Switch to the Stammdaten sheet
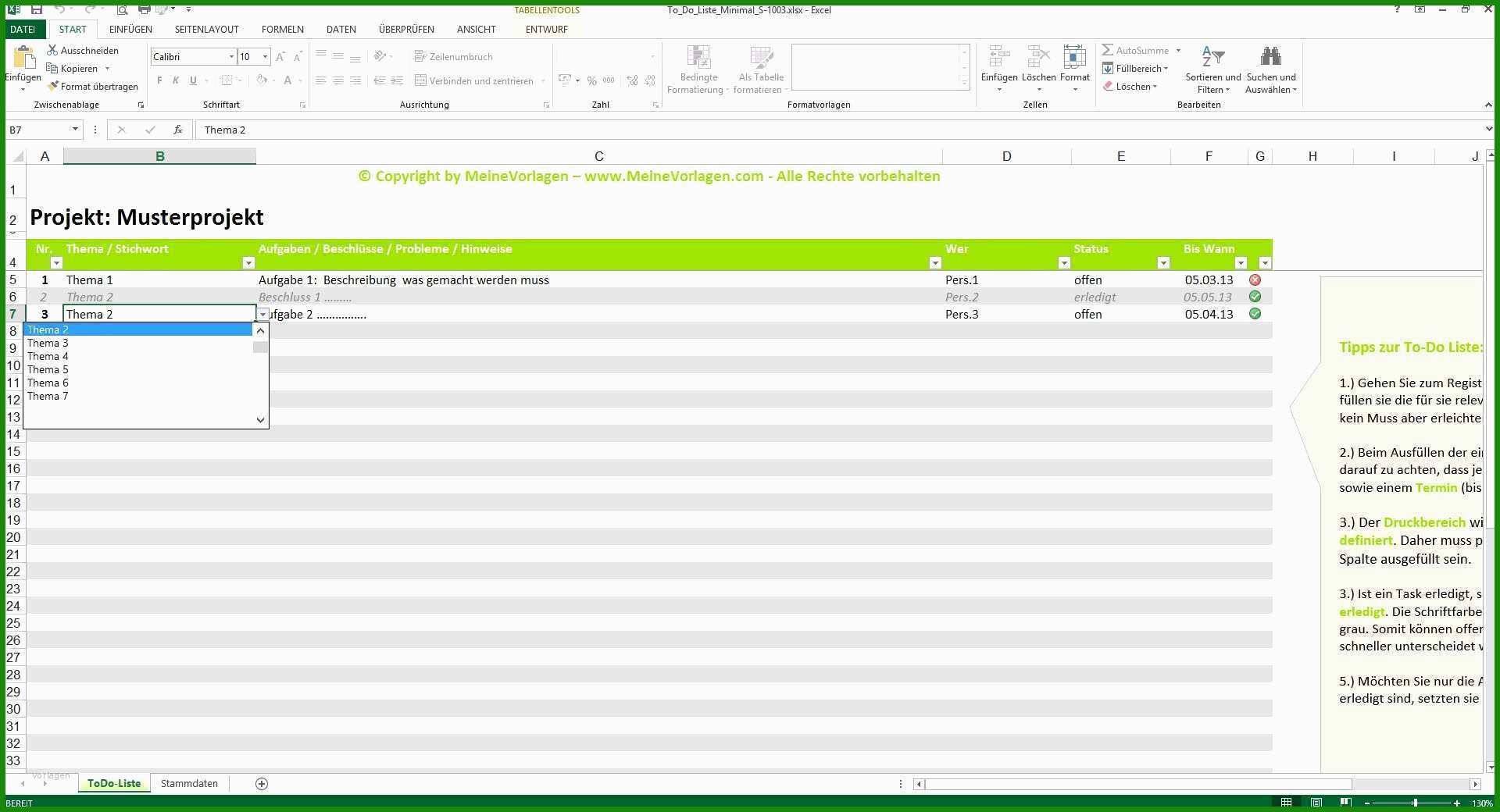Image resolution: width=1500 pixels, height=812 pixels. 188,783
